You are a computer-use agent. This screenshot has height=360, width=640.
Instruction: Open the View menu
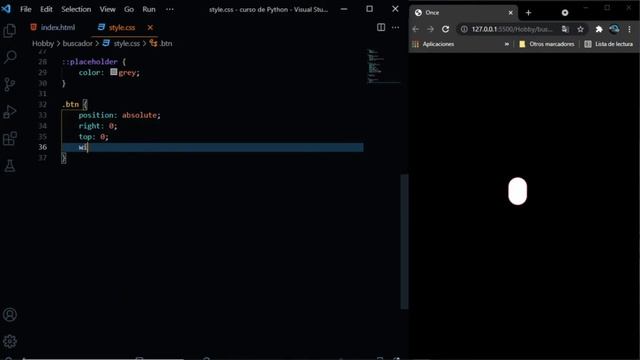tap(107, 9)
